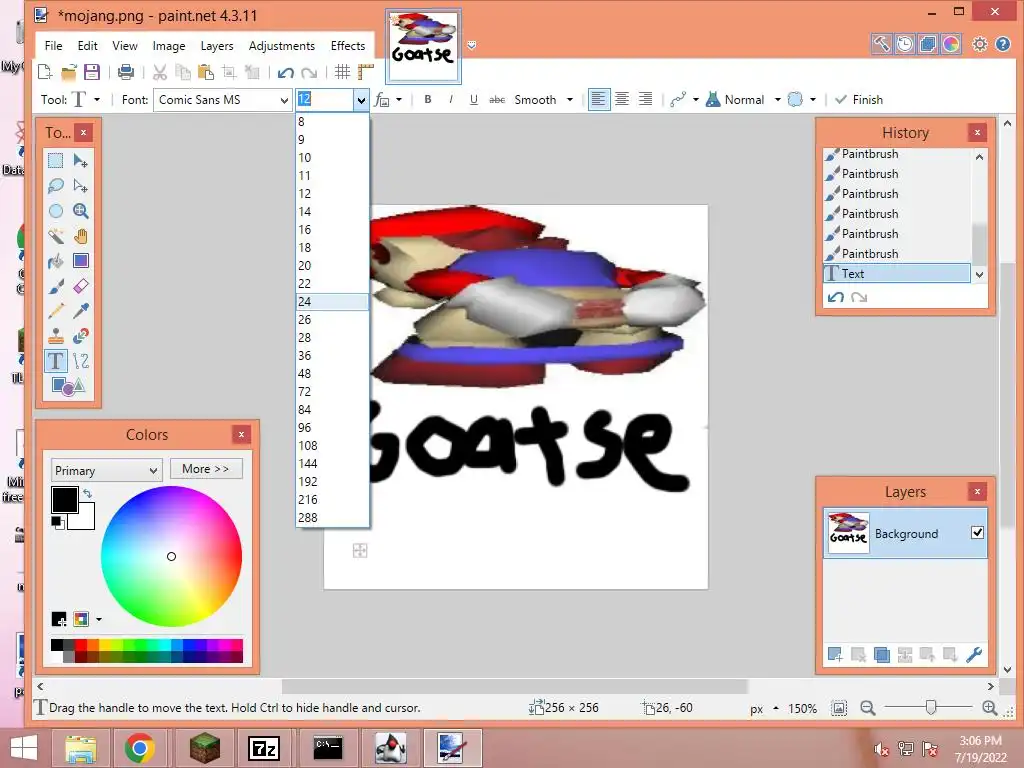Open the Tool chooser dropdown arrow

coord(97,99)
